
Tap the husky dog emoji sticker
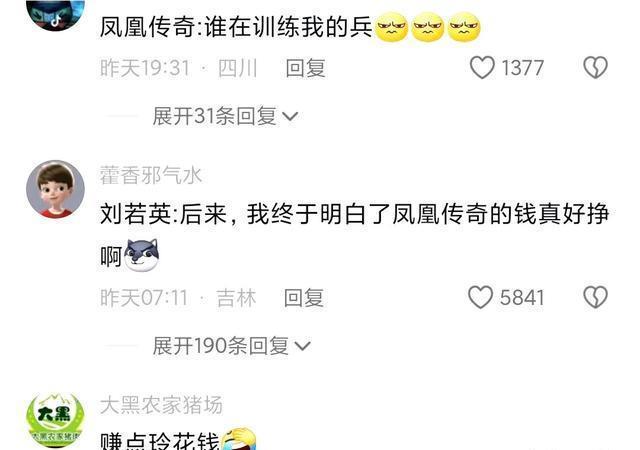(x=141, y=256)
